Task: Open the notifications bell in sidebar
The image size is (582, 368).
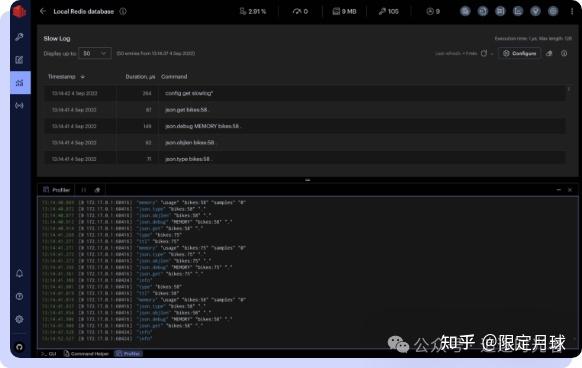Action: [20, 274]
